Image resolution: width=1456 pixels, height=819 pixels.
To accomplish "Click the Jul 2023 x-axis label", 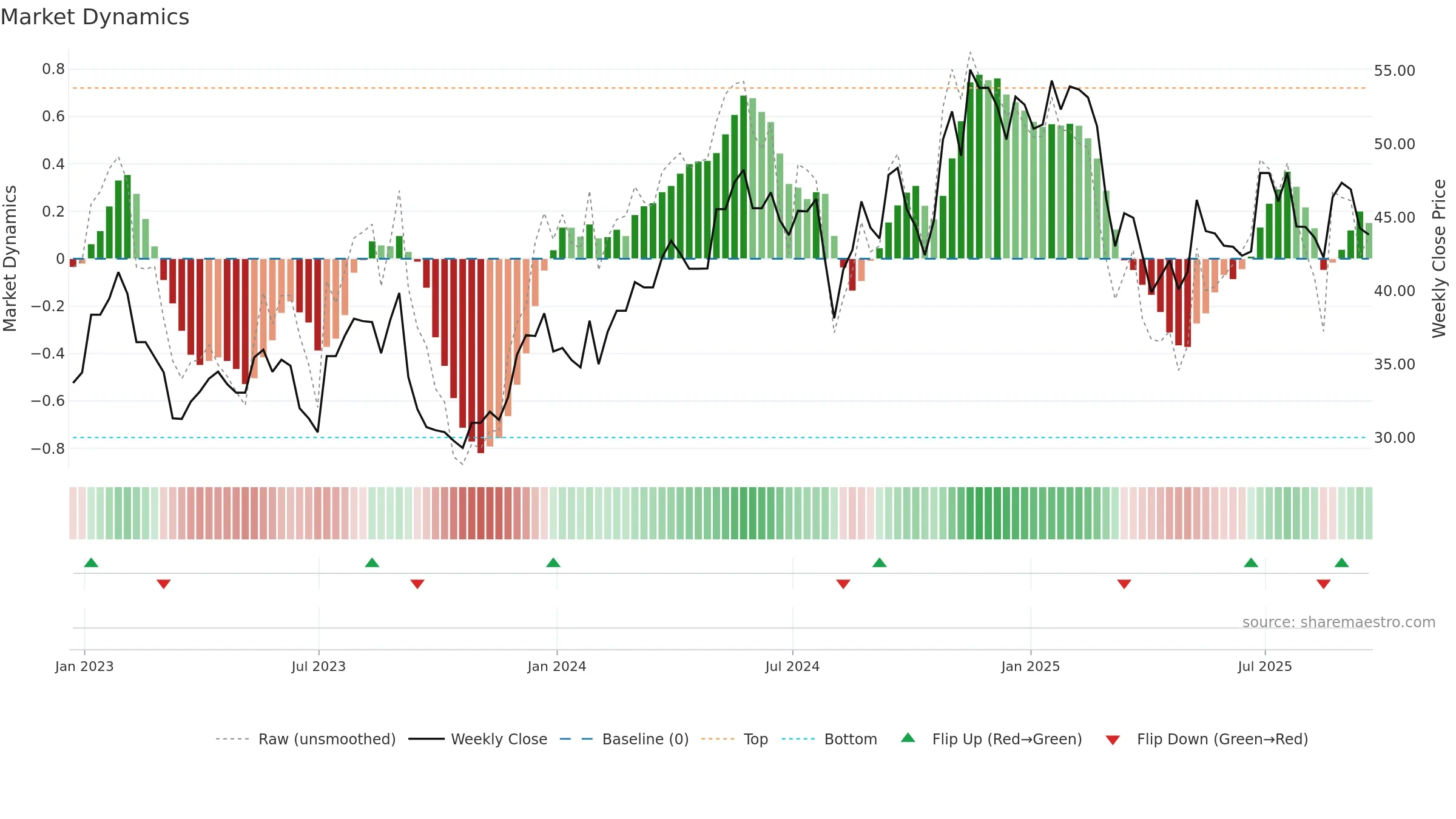I will point(318,666).
